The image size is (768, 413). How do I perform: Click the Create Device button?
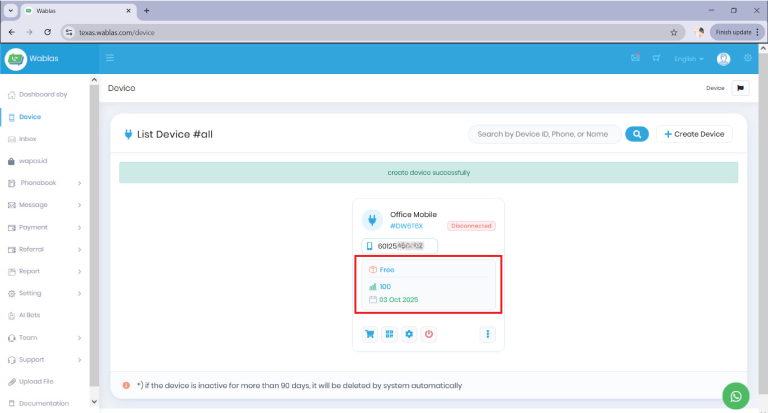click(x=694, y=134)
